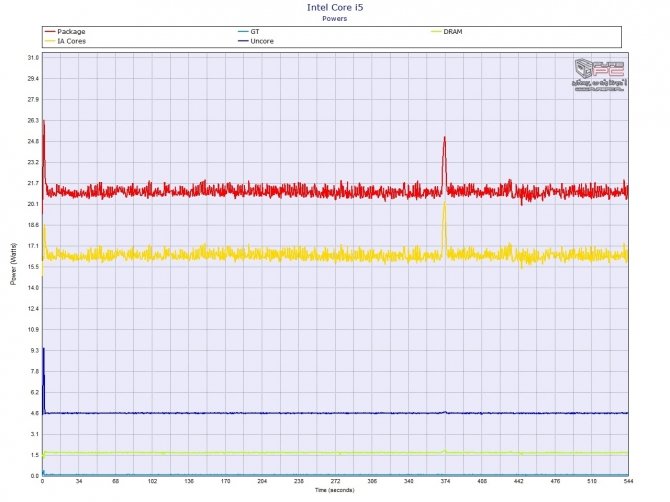Image resolution: width=670 pixels, height=502 pixels.
Task: Click the 1.5 y-axis label
Action: tap(35, 455)
